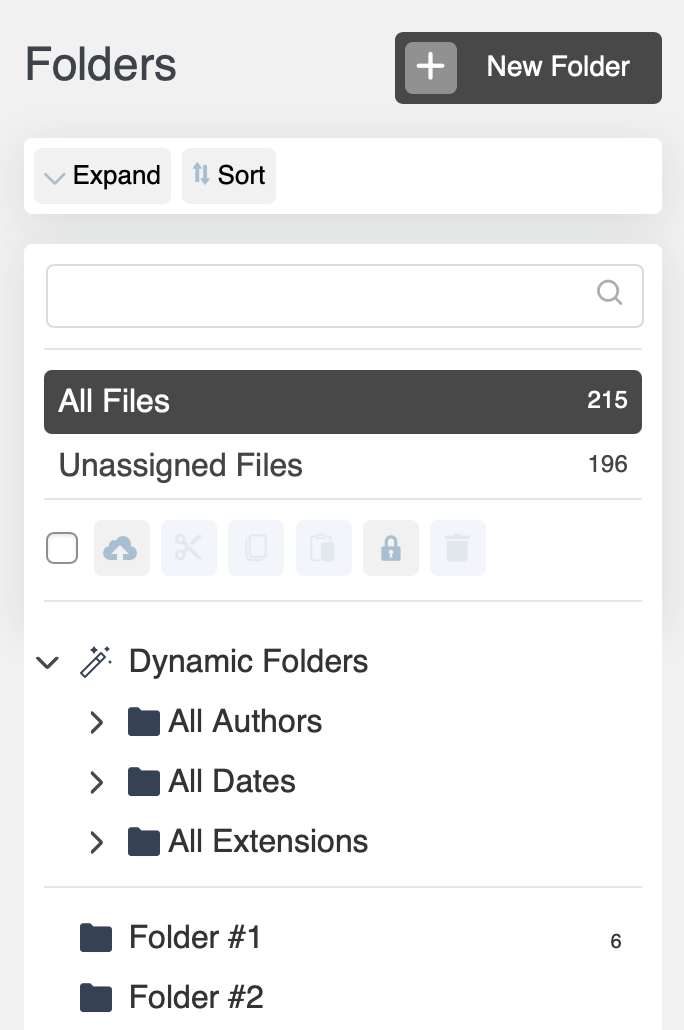Click the paste icon
Screen dimensions: 684x1030
pos(323,548)
